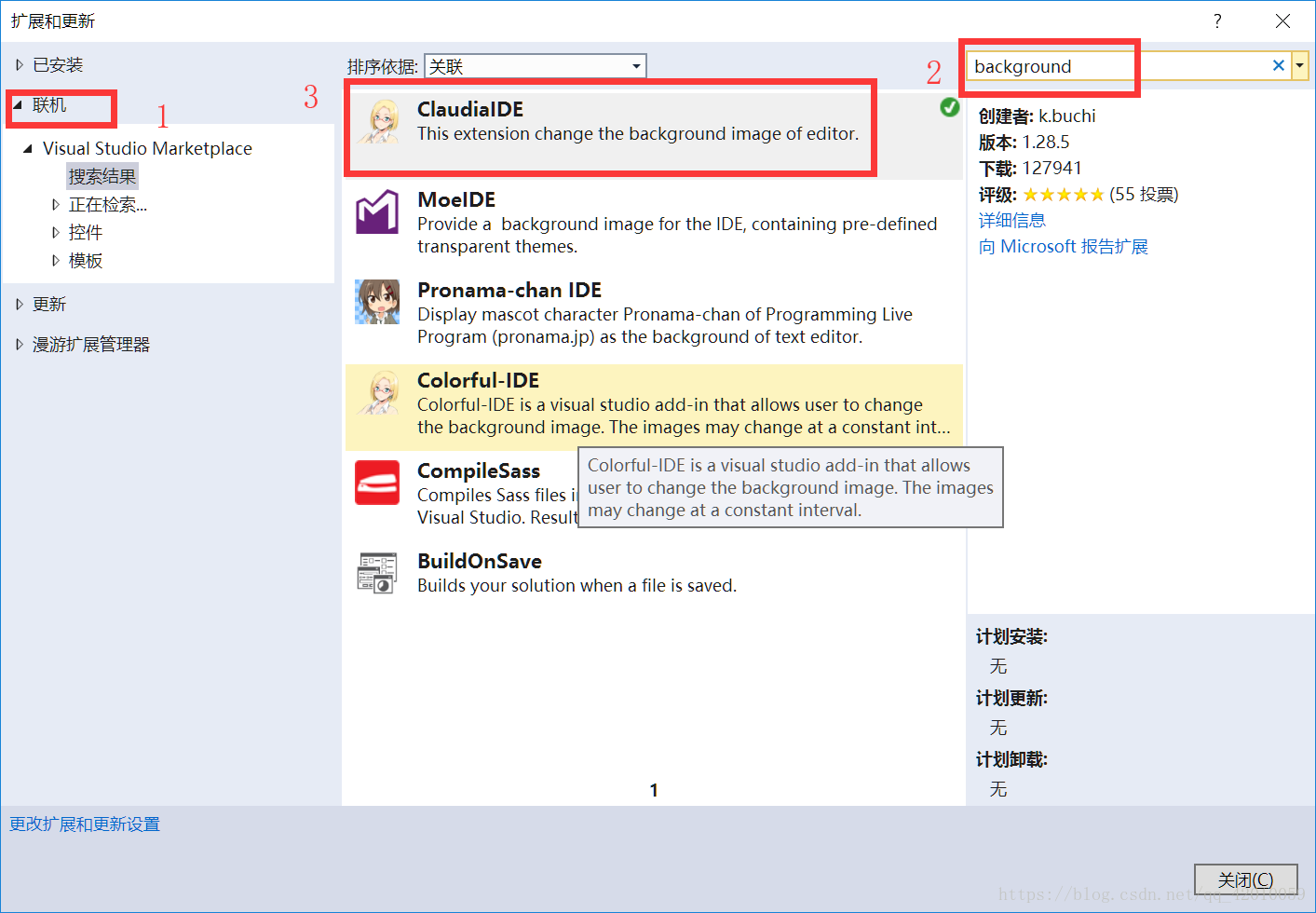Click the BuildOnSave extension icon
The height and width of the screenshot is (913, 1316).
(377, 573)
